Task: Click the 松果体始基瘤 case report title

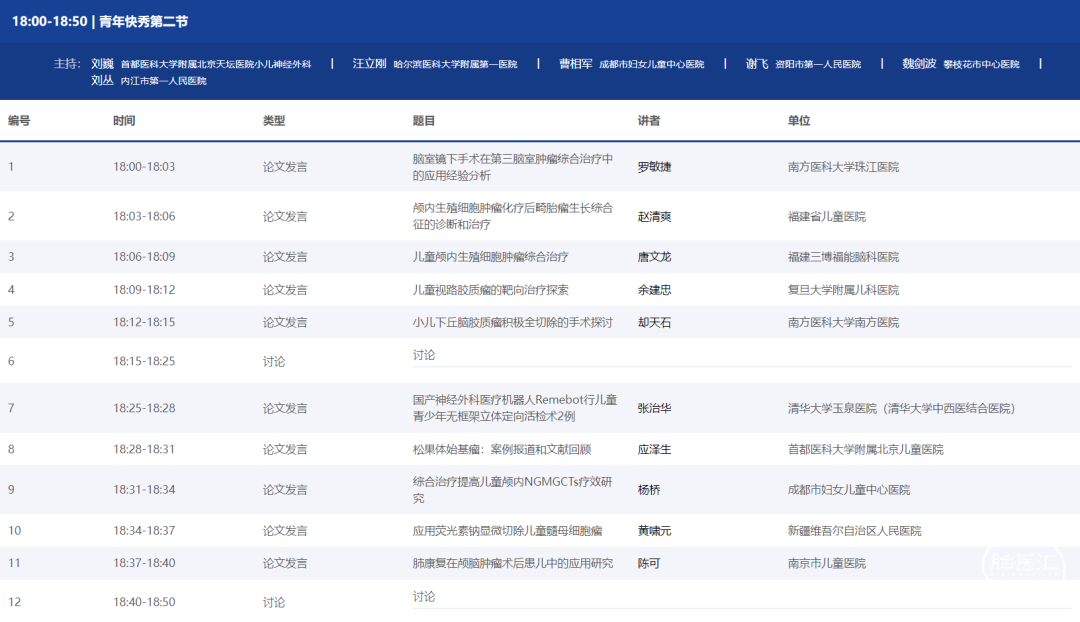Action: (x=501, y=450)
